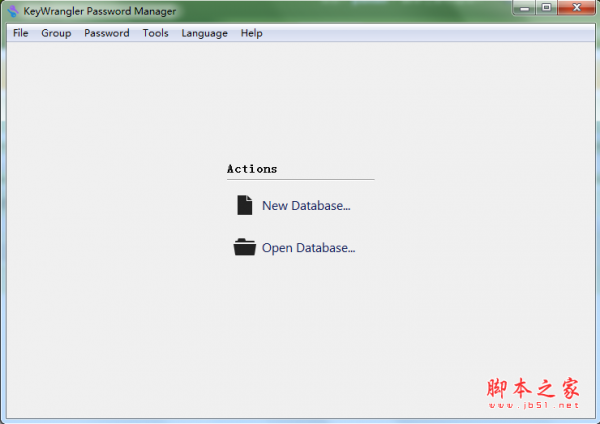Open the Tools menu
The image size is (600, 424).
pos(155,33)
